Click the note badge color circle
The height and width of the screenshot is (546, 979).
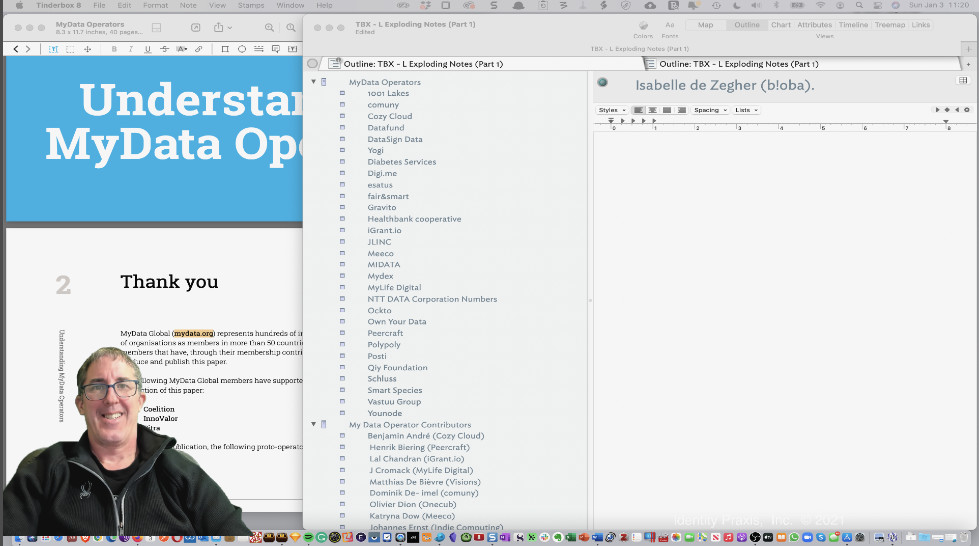(x=603, y=82)
